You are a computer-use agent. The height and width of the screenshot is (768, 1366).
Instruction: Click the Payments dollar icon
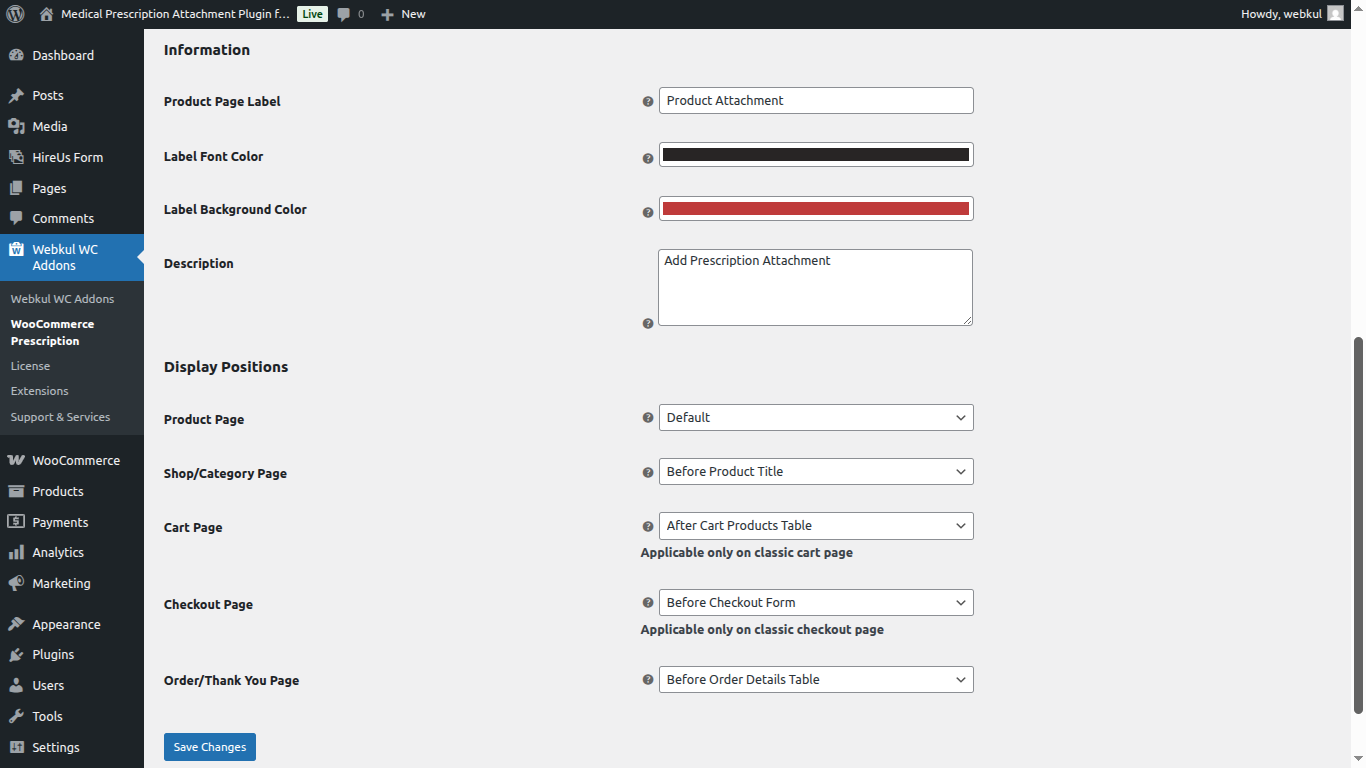click(16, 522)
